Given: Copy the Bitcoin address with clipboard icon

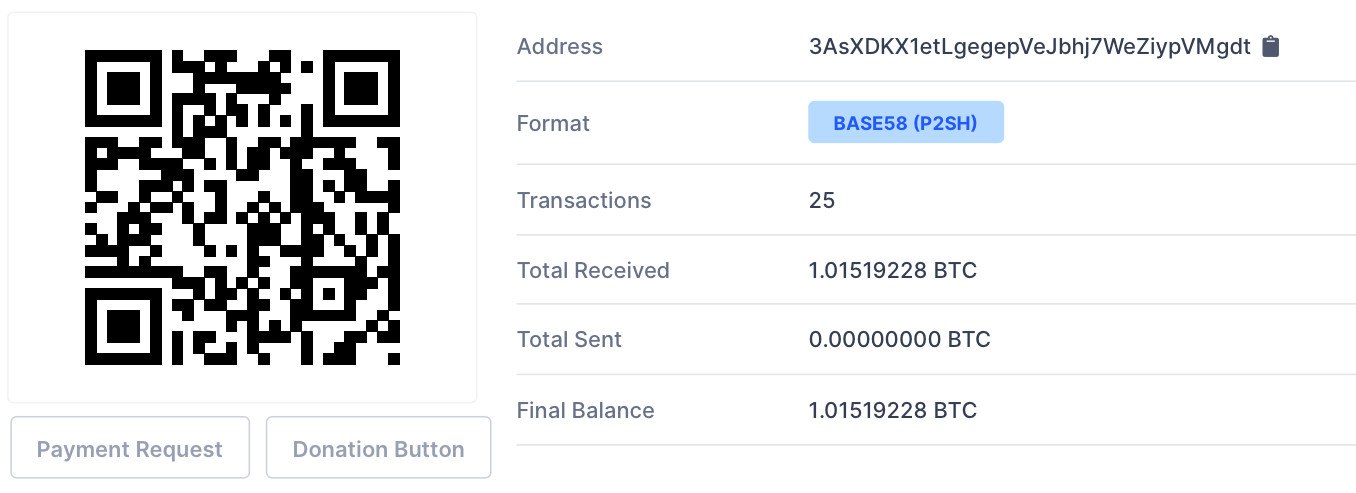Looking at the screenshot, I should click(x=1271, y=47).
